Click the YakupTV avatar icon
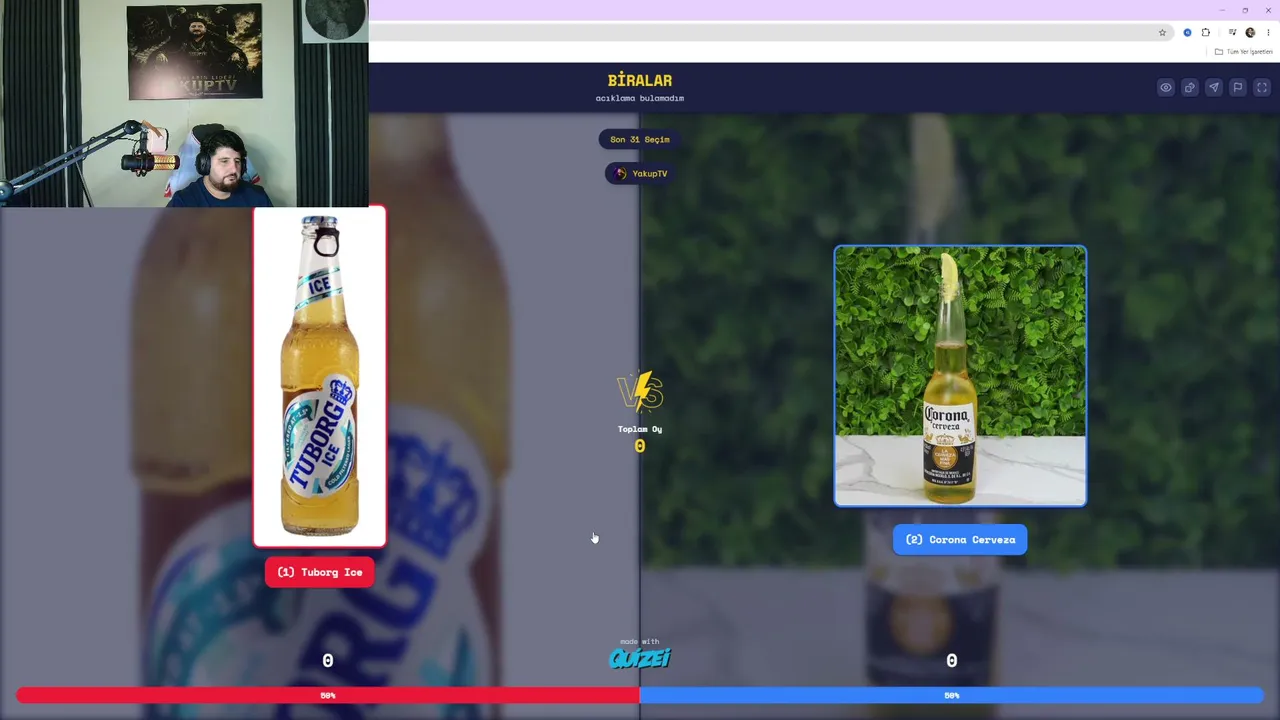This screenshot has height=720, width=1280. [x=621, y=174]
